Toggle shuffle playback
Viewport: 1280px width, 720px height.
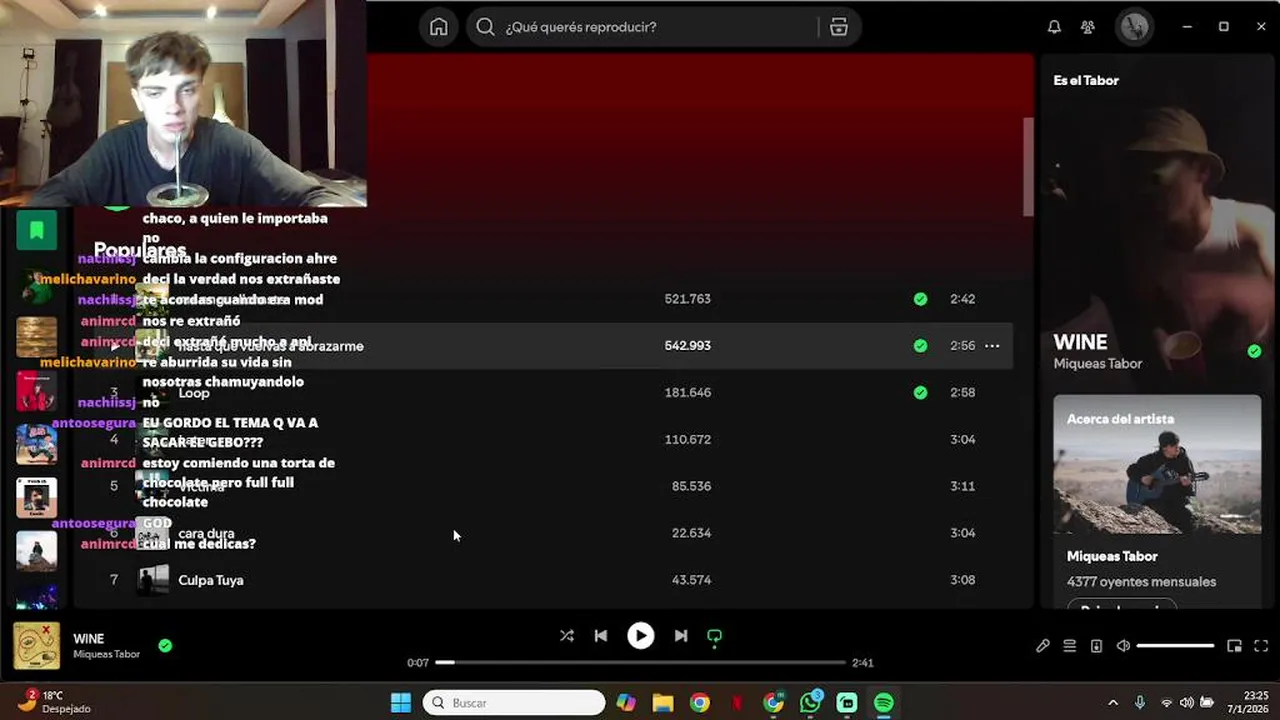[x=567, y=636]
